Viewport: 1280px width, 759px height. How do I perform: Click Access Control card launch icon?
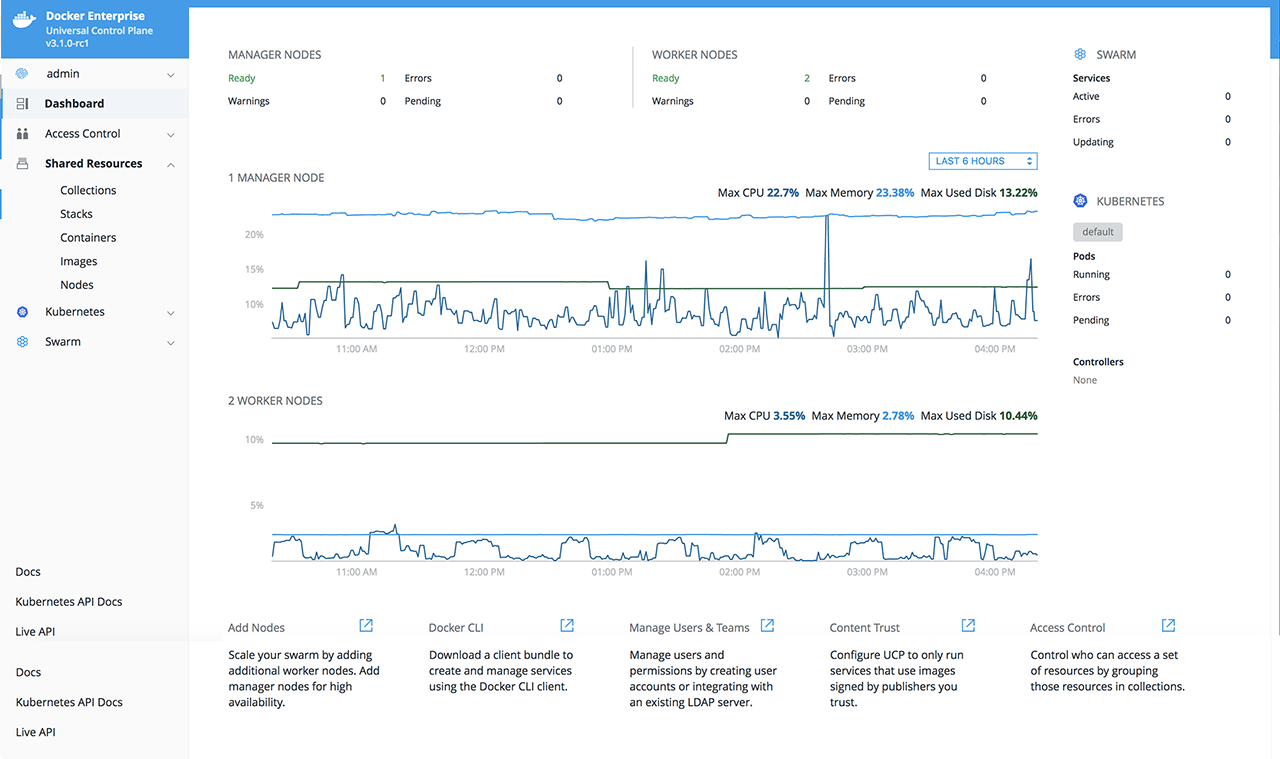tap(1168, 626)
